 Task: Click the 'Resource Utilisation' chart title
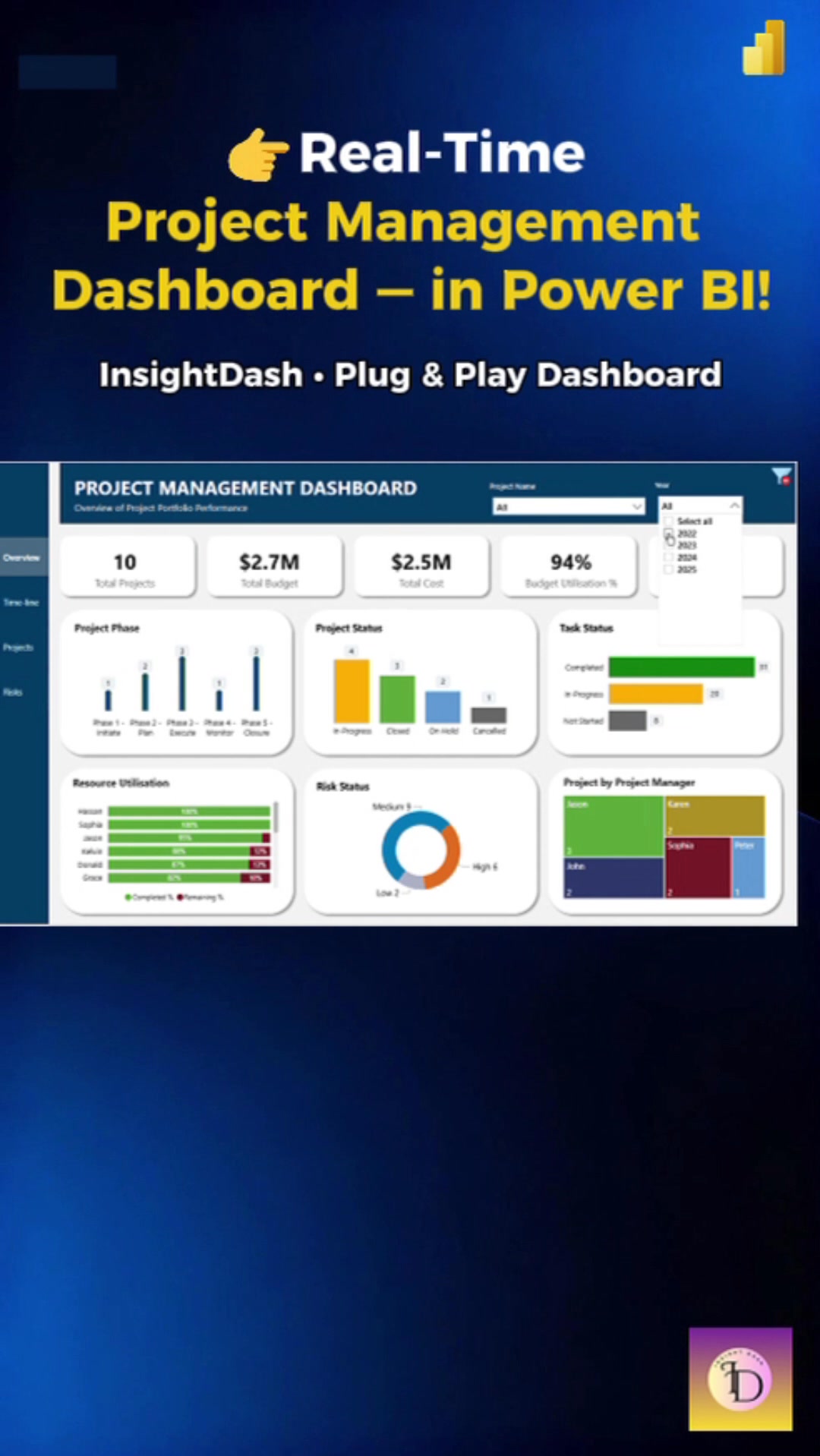tap(121, 783)
